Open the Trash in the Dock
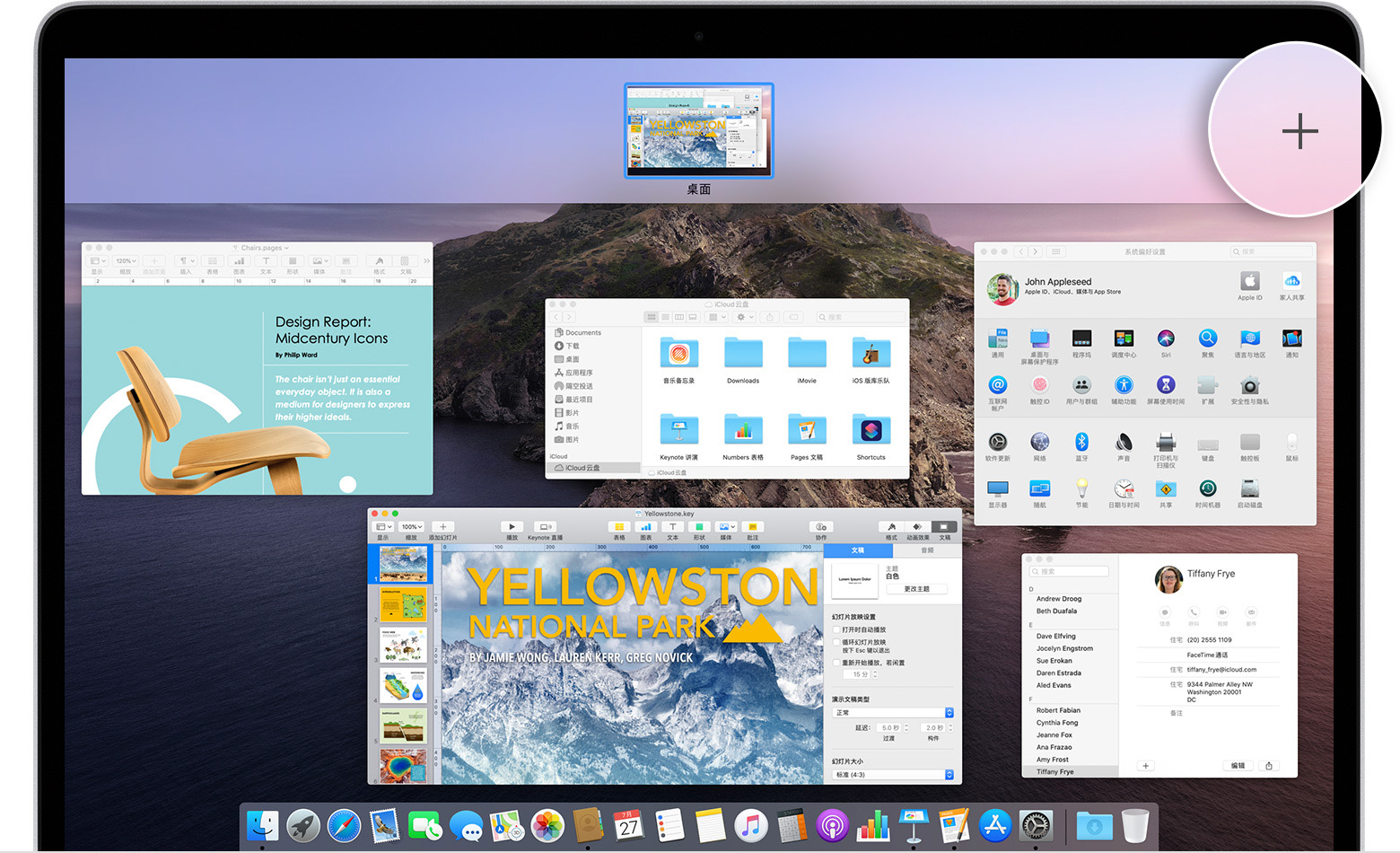This screenshot has height=853, width=1400. pyautogui.click(x=1134, y=825)
